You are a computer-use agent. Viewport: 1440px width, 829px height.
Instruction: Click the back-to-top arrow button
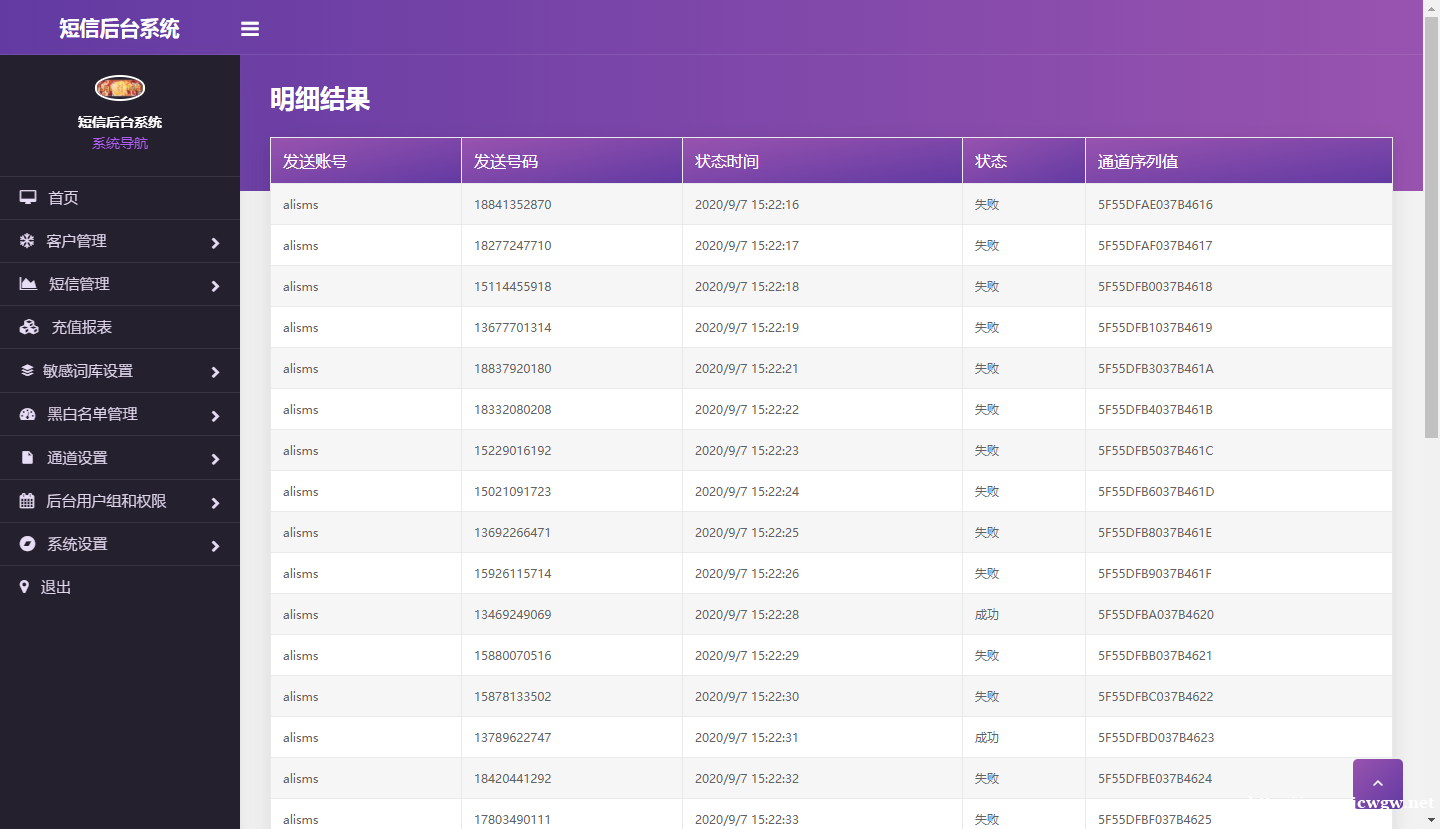pyautogui.click(x=1377, y=781)
